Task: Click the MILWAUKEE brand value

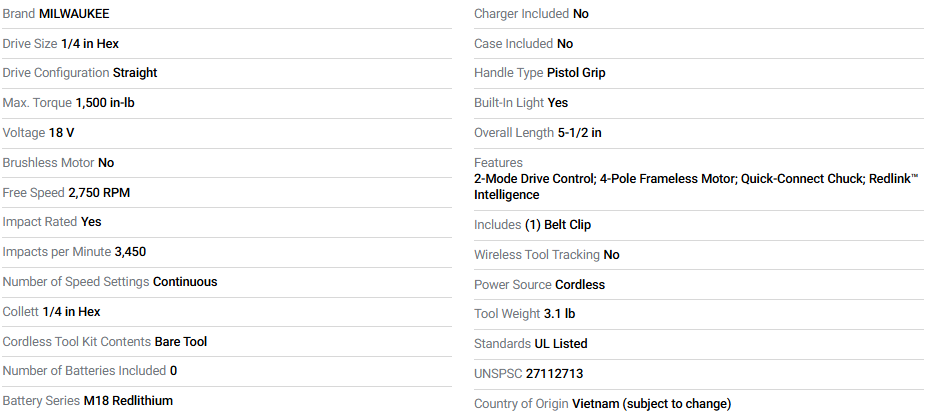Action: 74,14
